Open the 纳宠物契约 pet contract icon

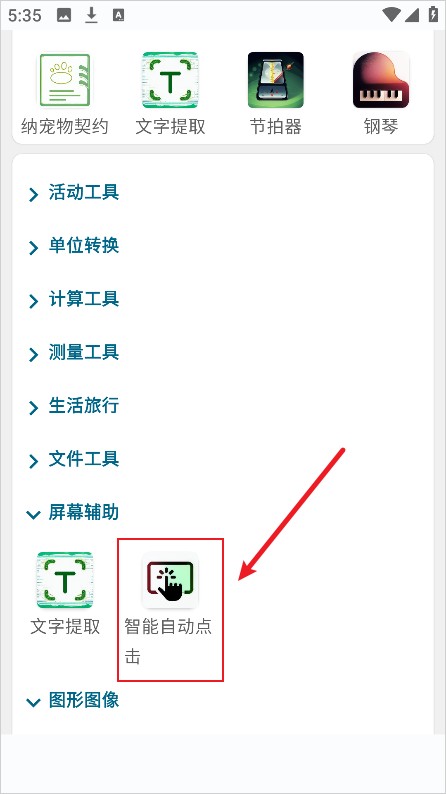coord(65,81)
